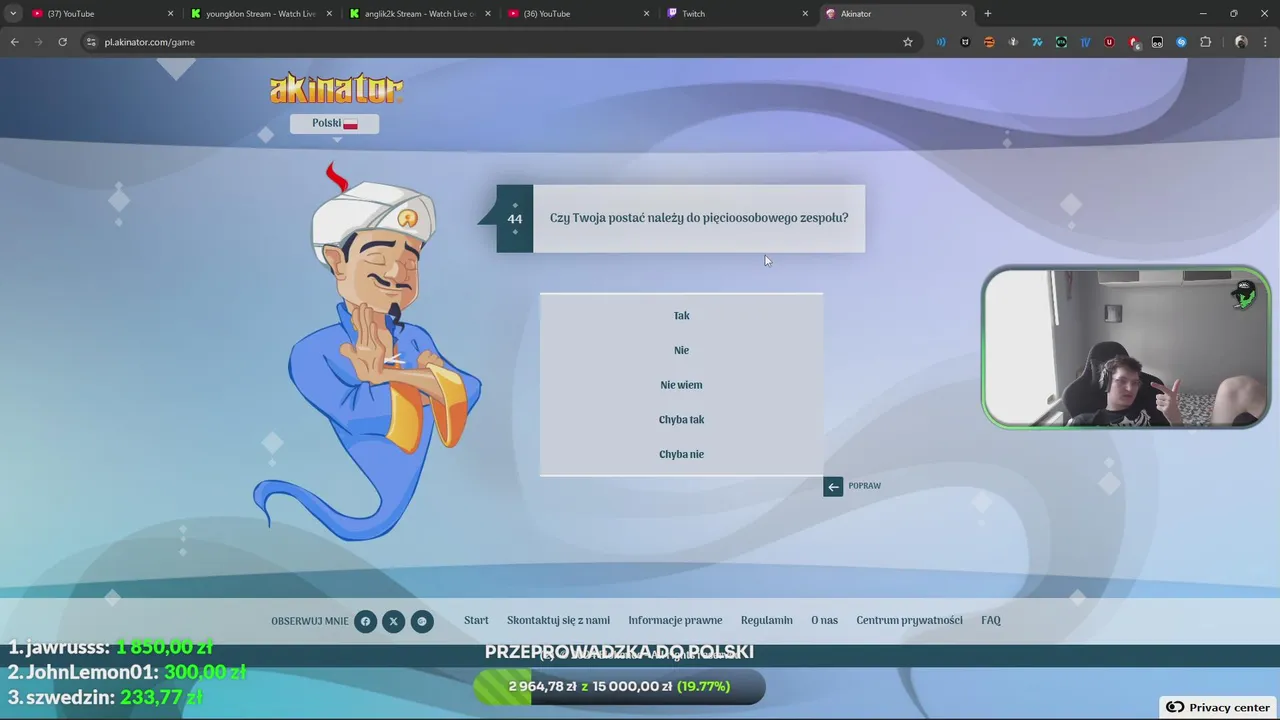Close the youngklon Stream tab

(x=329, y=14)
